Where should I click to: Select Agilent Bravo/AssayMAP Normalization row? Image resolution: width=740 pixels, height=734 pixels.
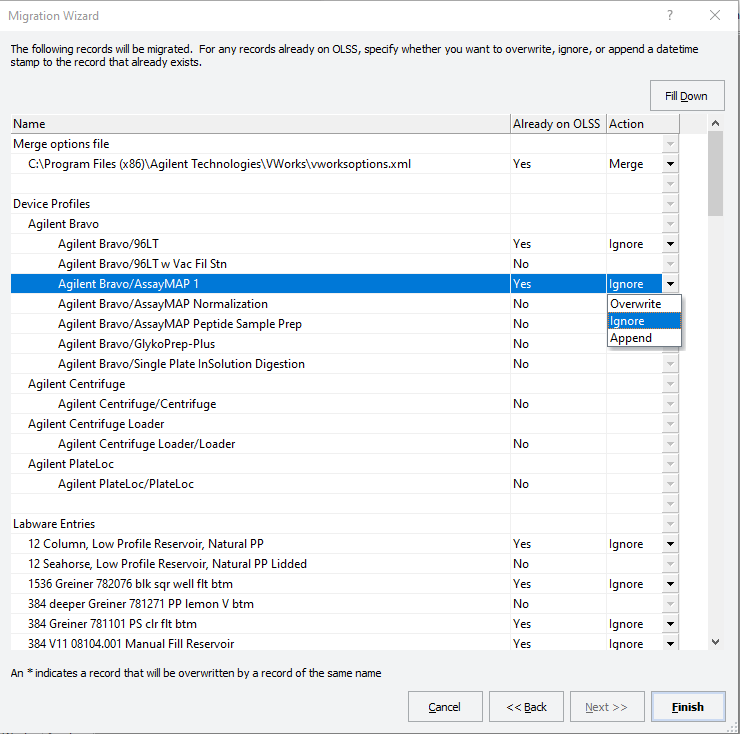[309, 304]
